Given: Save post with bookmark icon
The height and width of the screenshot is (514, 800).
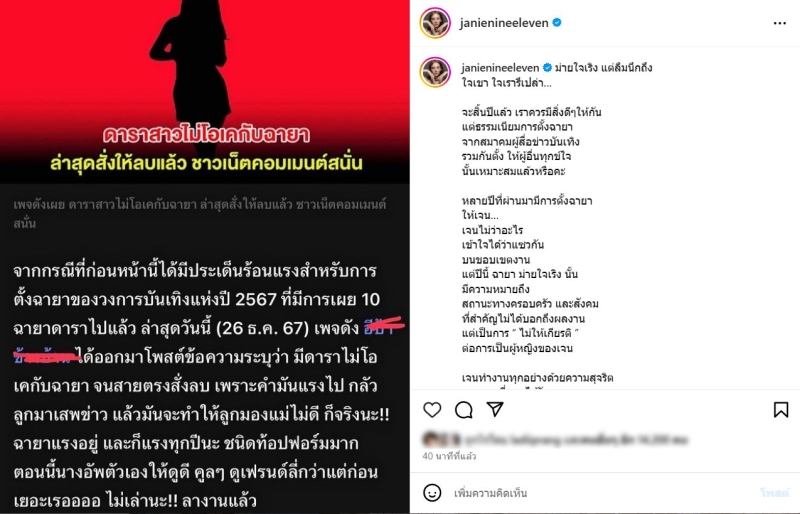Looking at the screenshot, I should click(781, 410).
